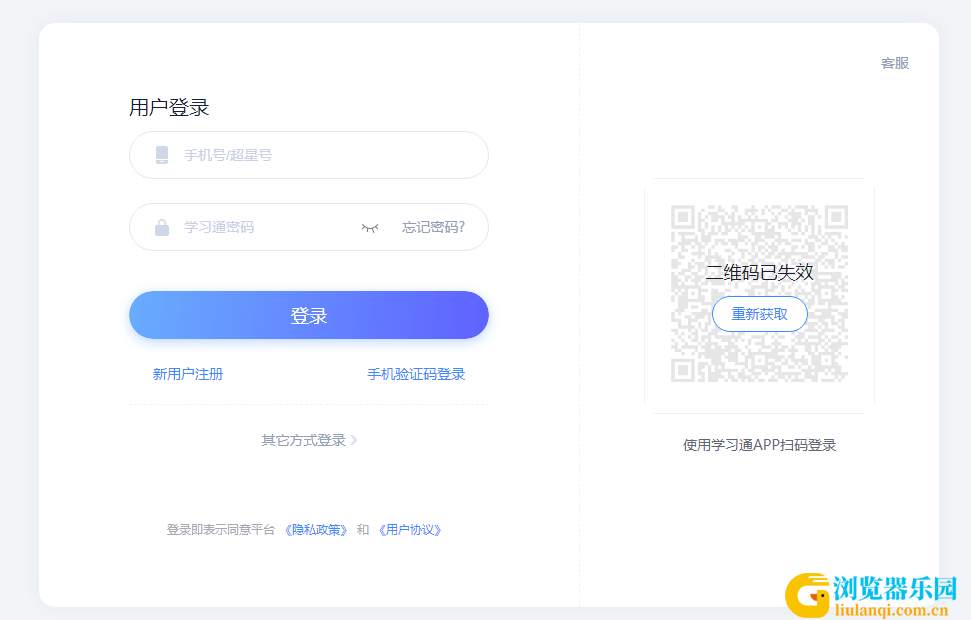Click 重新获取 to refresh the QR code

760,314
